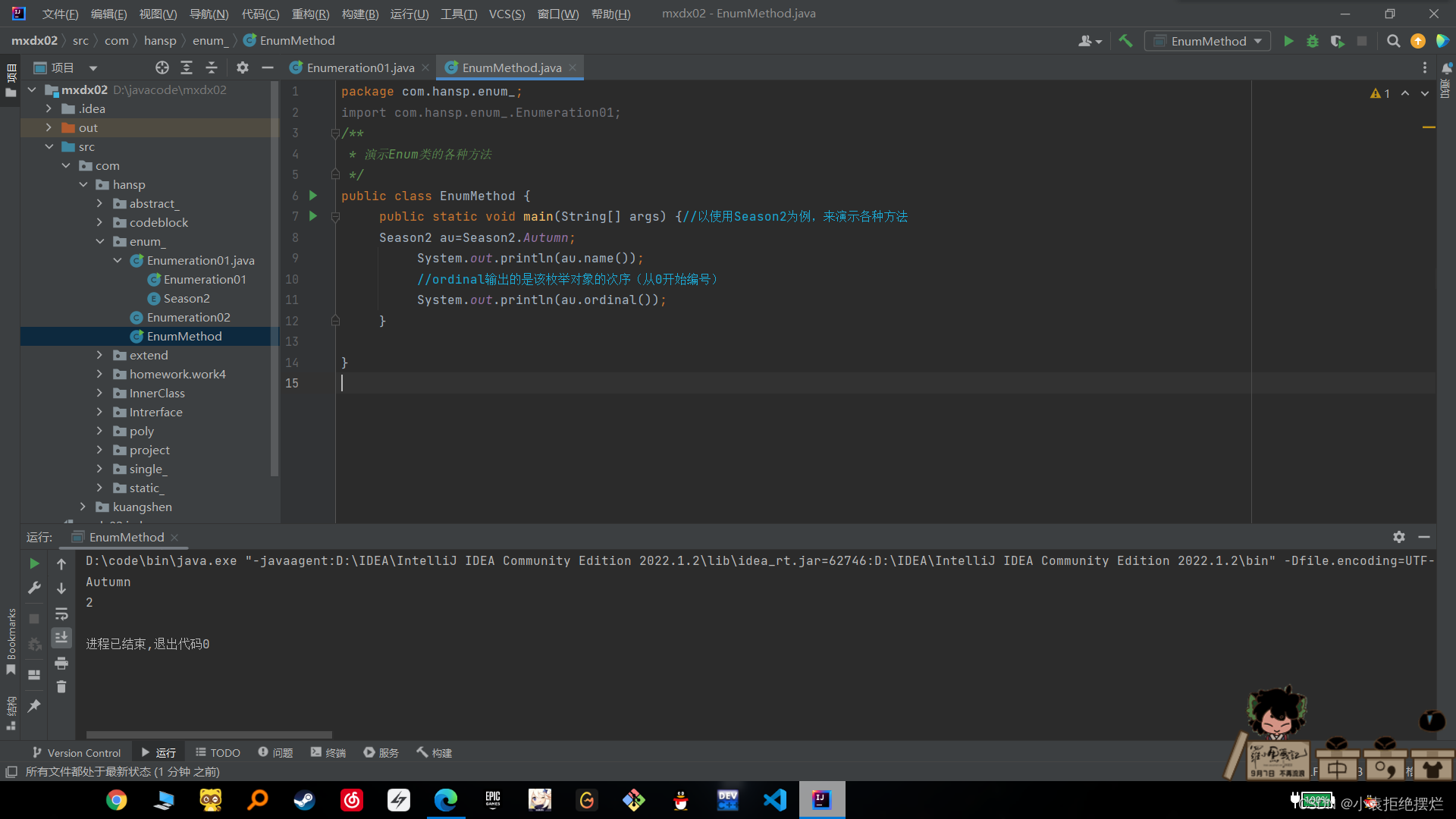Open project panel gear options
This screenshot has height=819, width=1456.
point(243,67)
